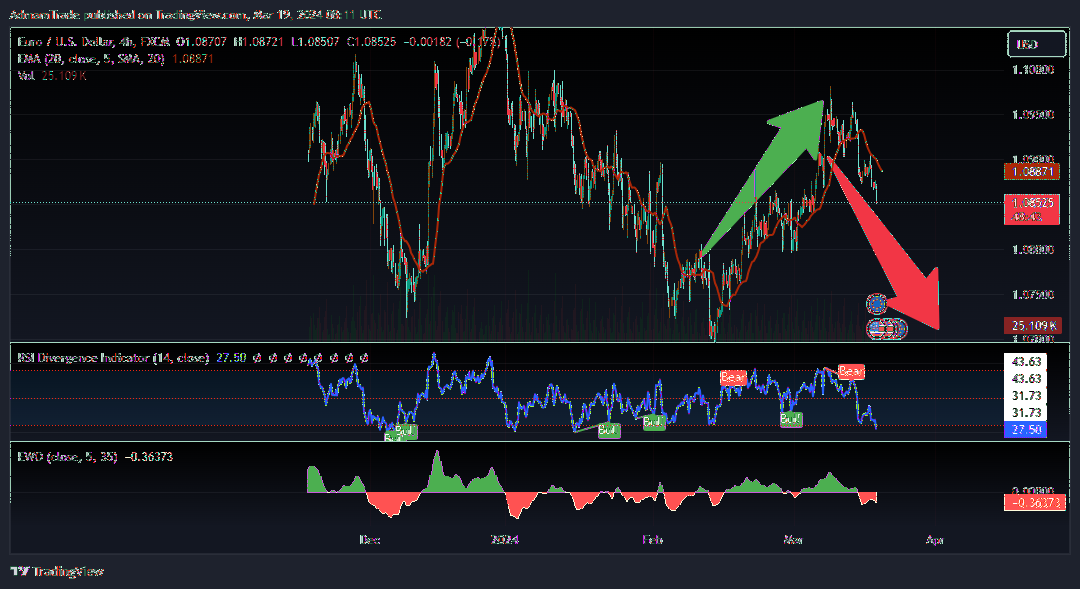Viewport: 1080px width, 589px height.
Task: Click the Dec label on time axis
Action: point(369,539)
